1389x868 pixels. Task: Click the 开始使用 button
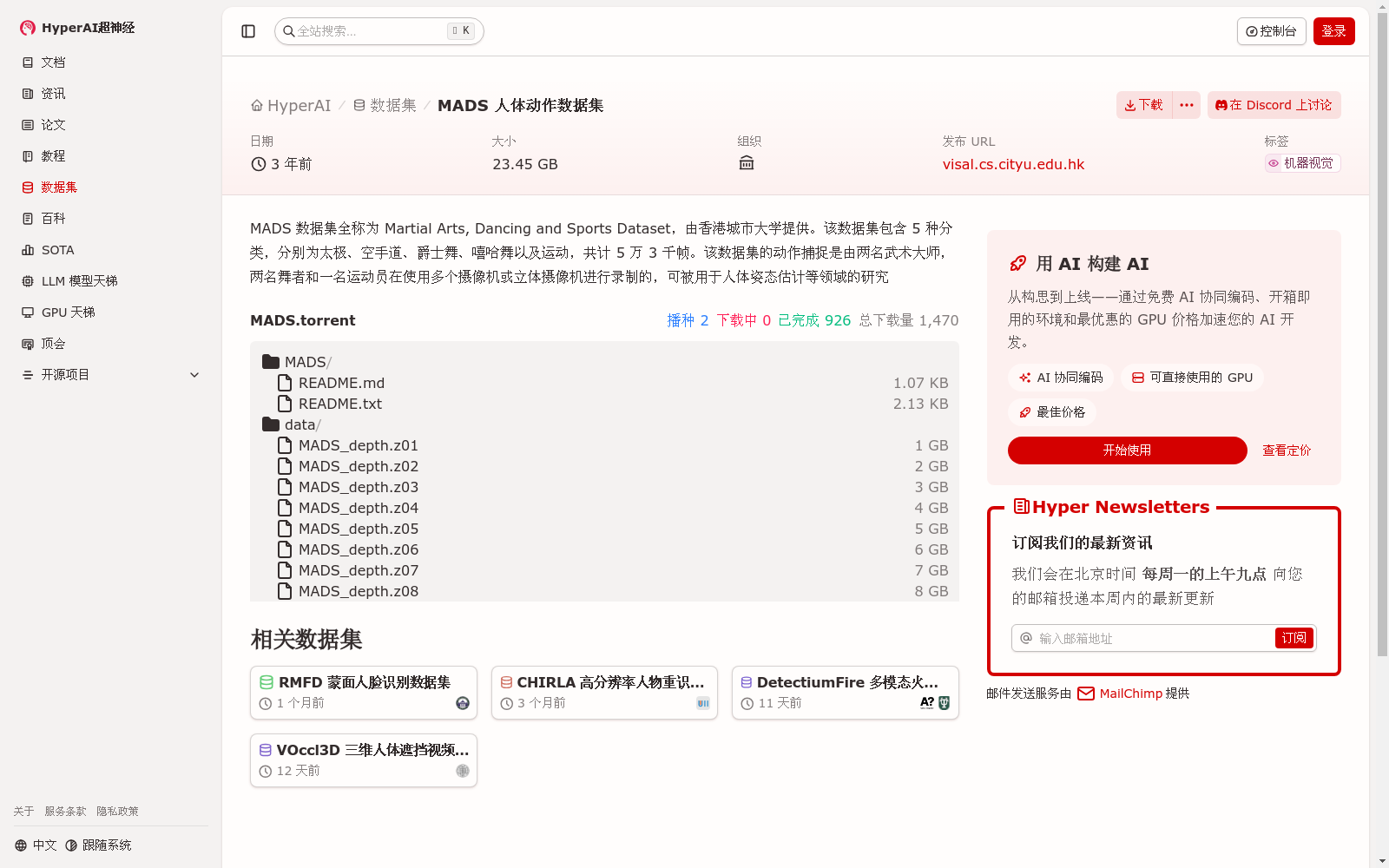point(1127,450)
